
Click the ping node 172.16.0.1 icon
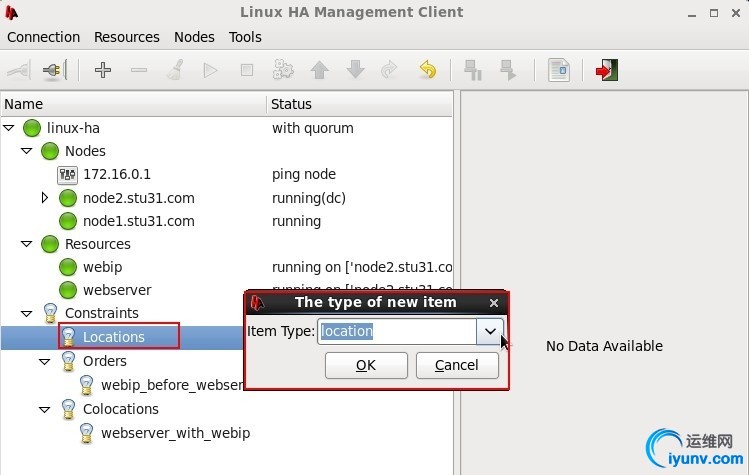(x=68, y=175)
